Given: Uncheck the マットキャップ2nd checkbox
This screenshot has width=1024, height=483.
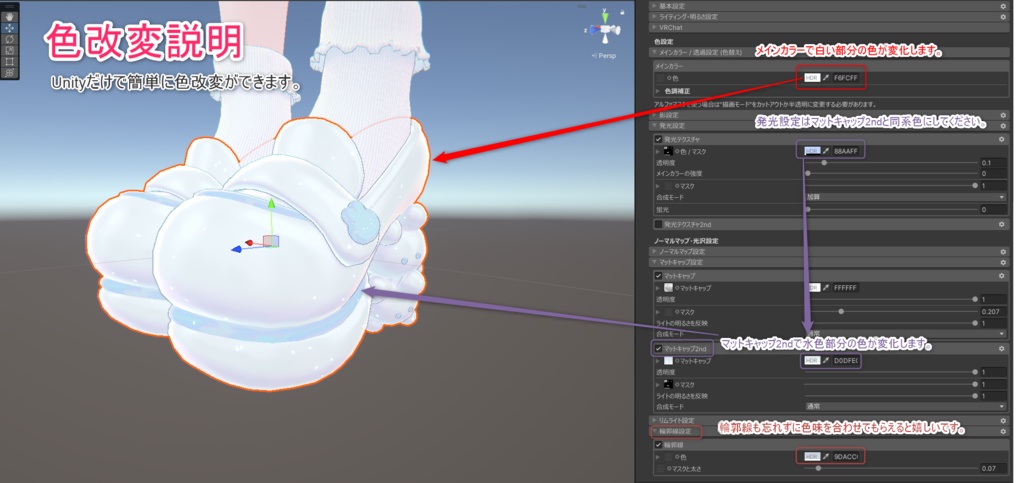Looking at the screenshot, I should [658, 349].
